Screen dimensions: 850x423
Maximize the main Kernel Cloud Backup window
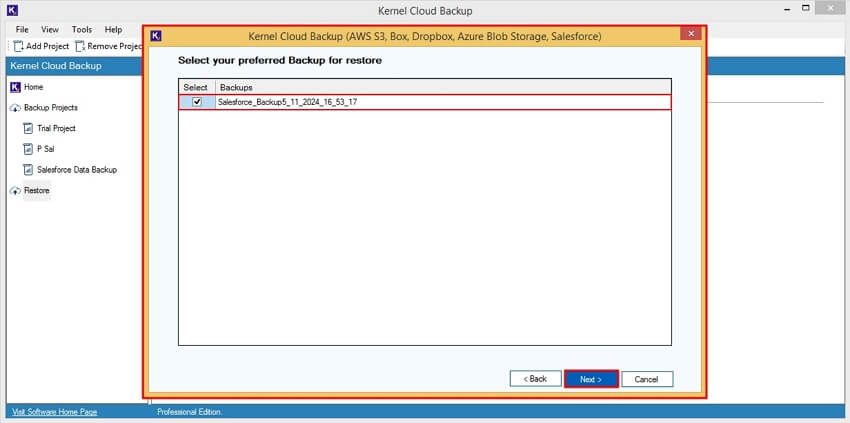[806, 8]
